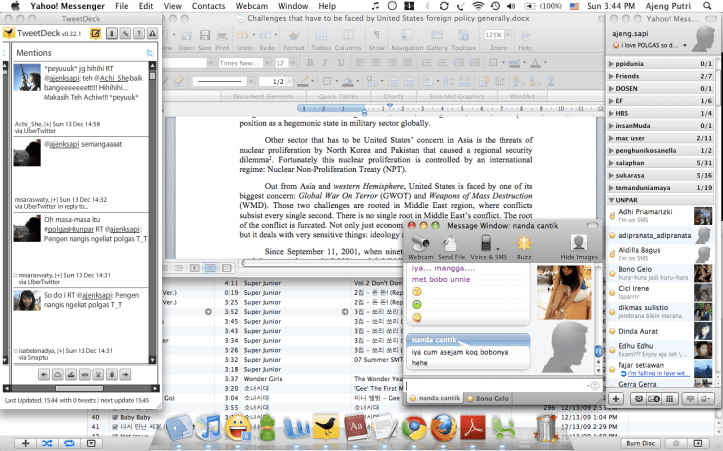
Task: Click the iTunes shuffle button
Action: (x=48, y=442)
